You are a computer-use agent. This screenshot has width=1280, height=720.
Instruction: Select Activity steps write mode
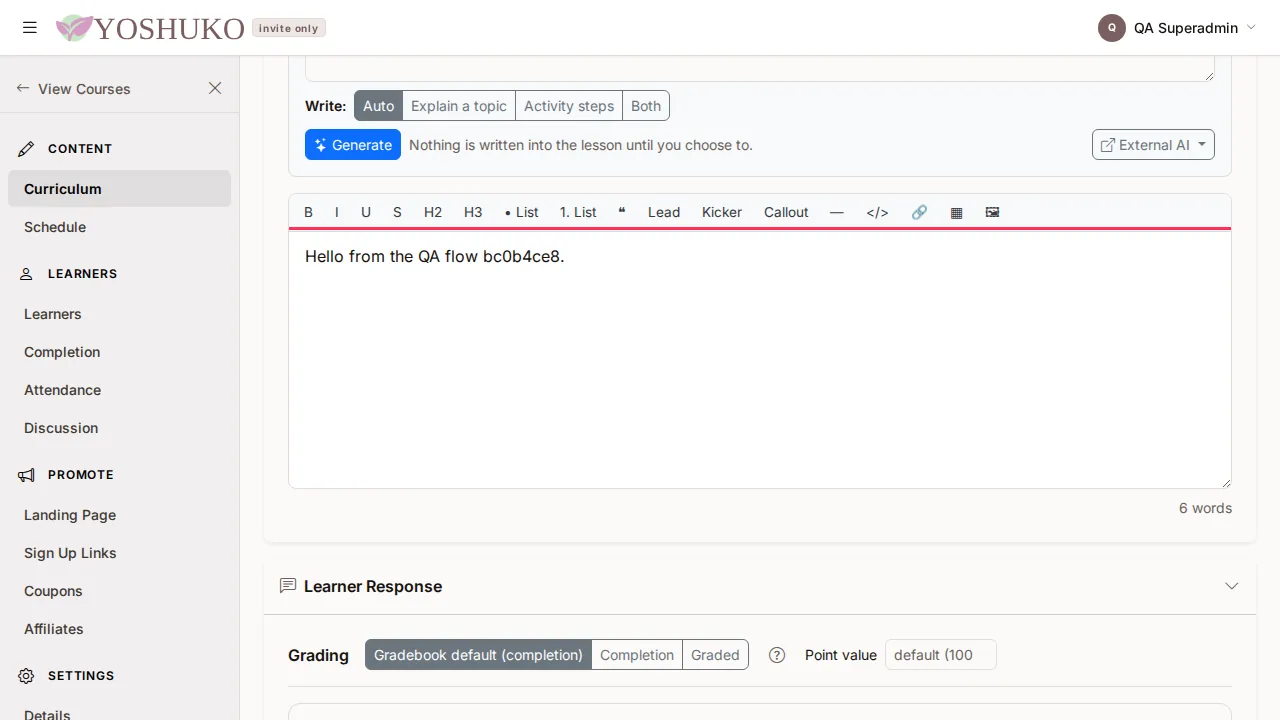[569, 106]
